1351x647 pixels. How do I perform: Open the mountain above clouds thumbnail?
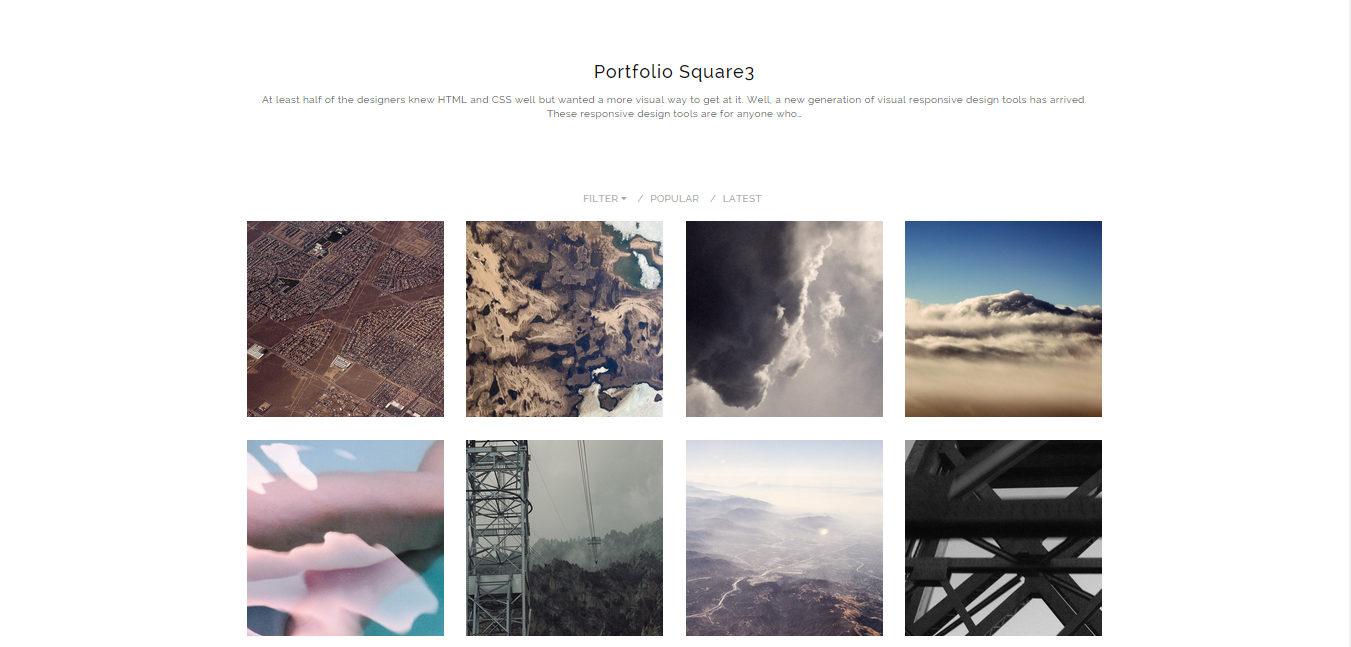coord(1003,319)
